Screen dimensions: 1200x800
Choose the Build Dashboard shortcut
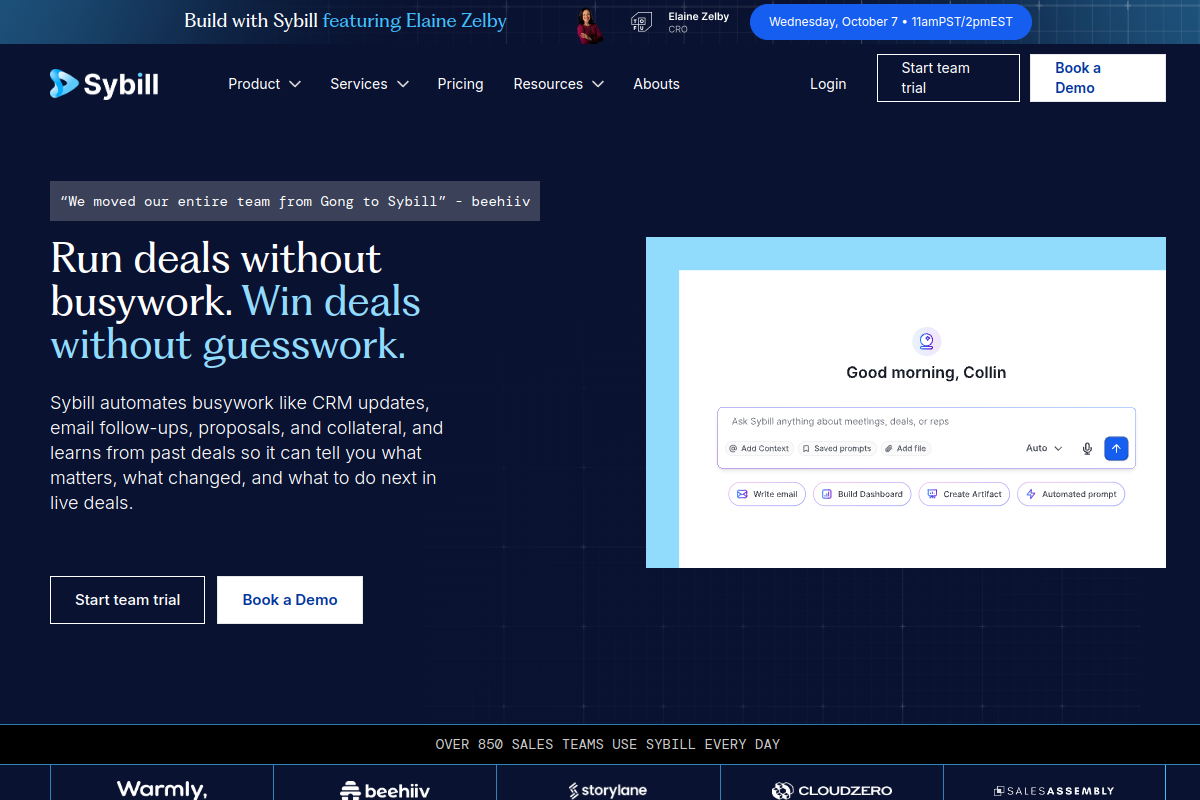click(x=862, y=494)
